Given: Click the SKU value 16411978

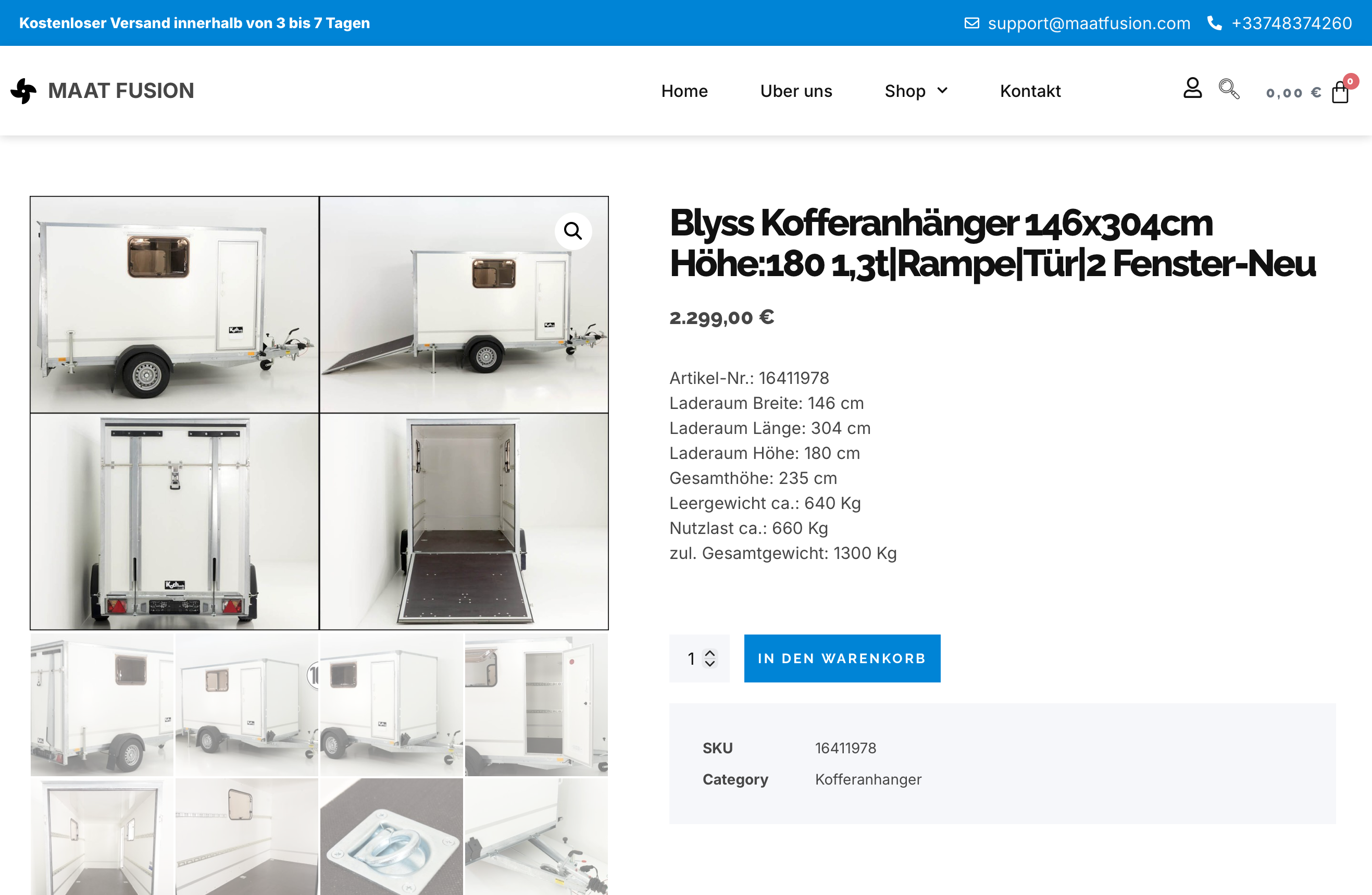Looking at the screenshot, I should [846, 748].
